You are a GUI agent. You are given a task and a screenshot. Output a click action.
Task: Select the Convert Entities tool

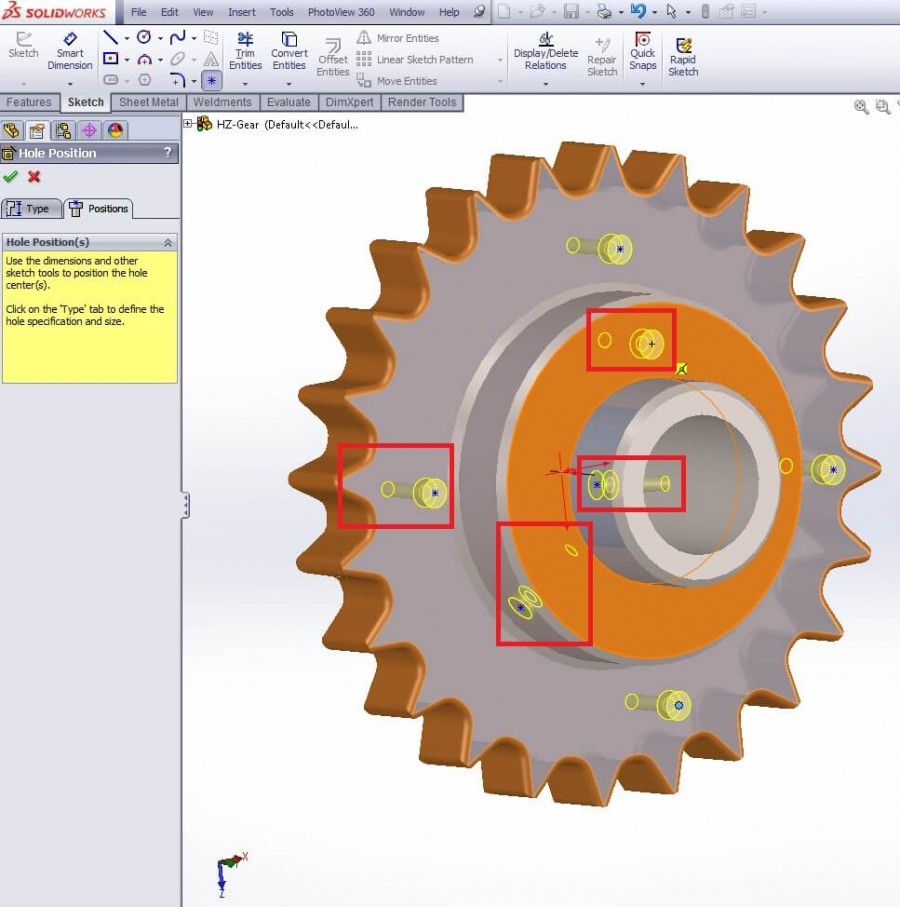288,55
